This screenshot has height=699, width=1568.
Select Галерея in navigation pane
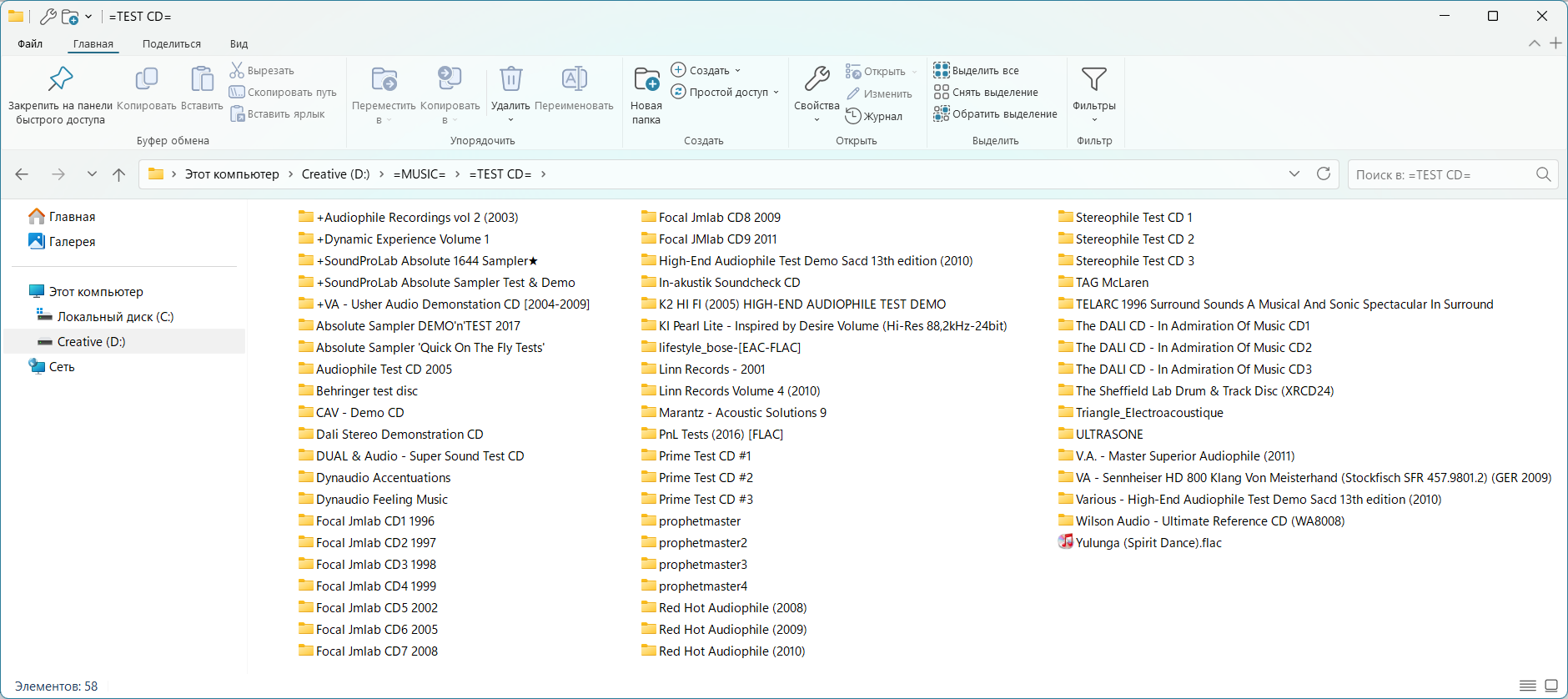coord(62,242)
